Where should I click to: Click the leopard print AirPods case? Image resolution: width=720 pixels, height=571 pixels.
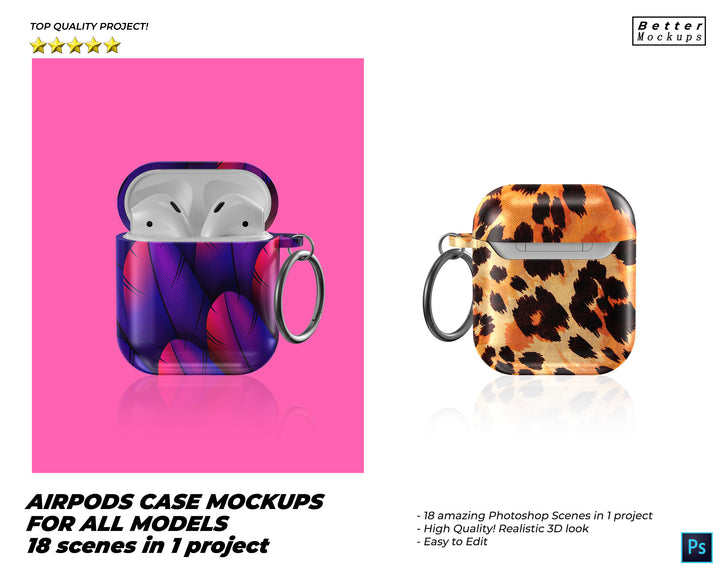click(555, 279)
